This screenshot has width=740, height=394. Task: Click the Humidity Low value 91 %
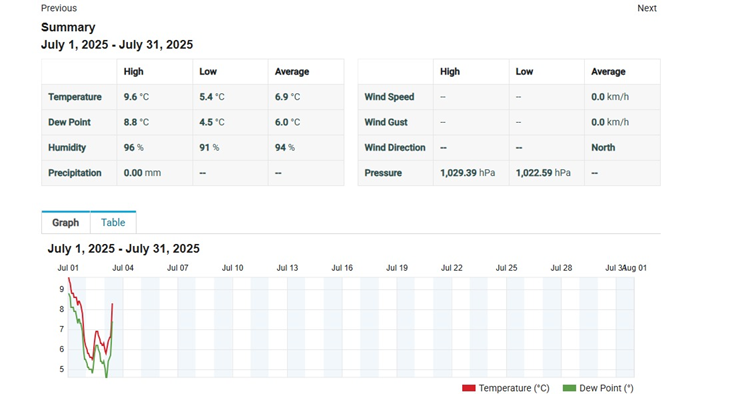pos(209,148)
